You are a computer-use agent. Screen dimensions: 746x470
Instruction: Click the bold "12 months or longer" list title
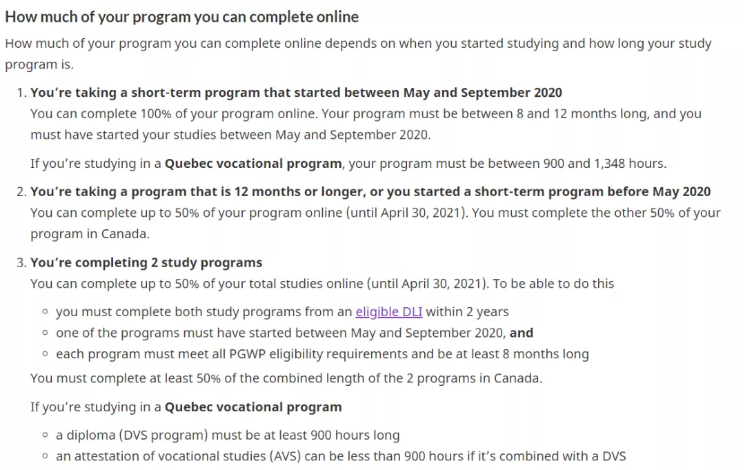pyautogui.click(x=370, y=191)
